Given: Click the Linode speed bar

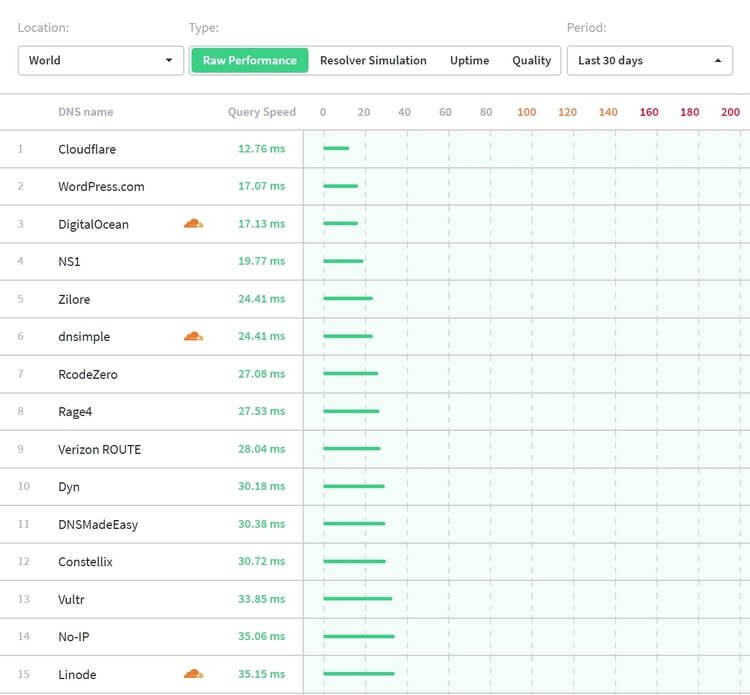Looking at the screenshot, I should pos(359,674).
